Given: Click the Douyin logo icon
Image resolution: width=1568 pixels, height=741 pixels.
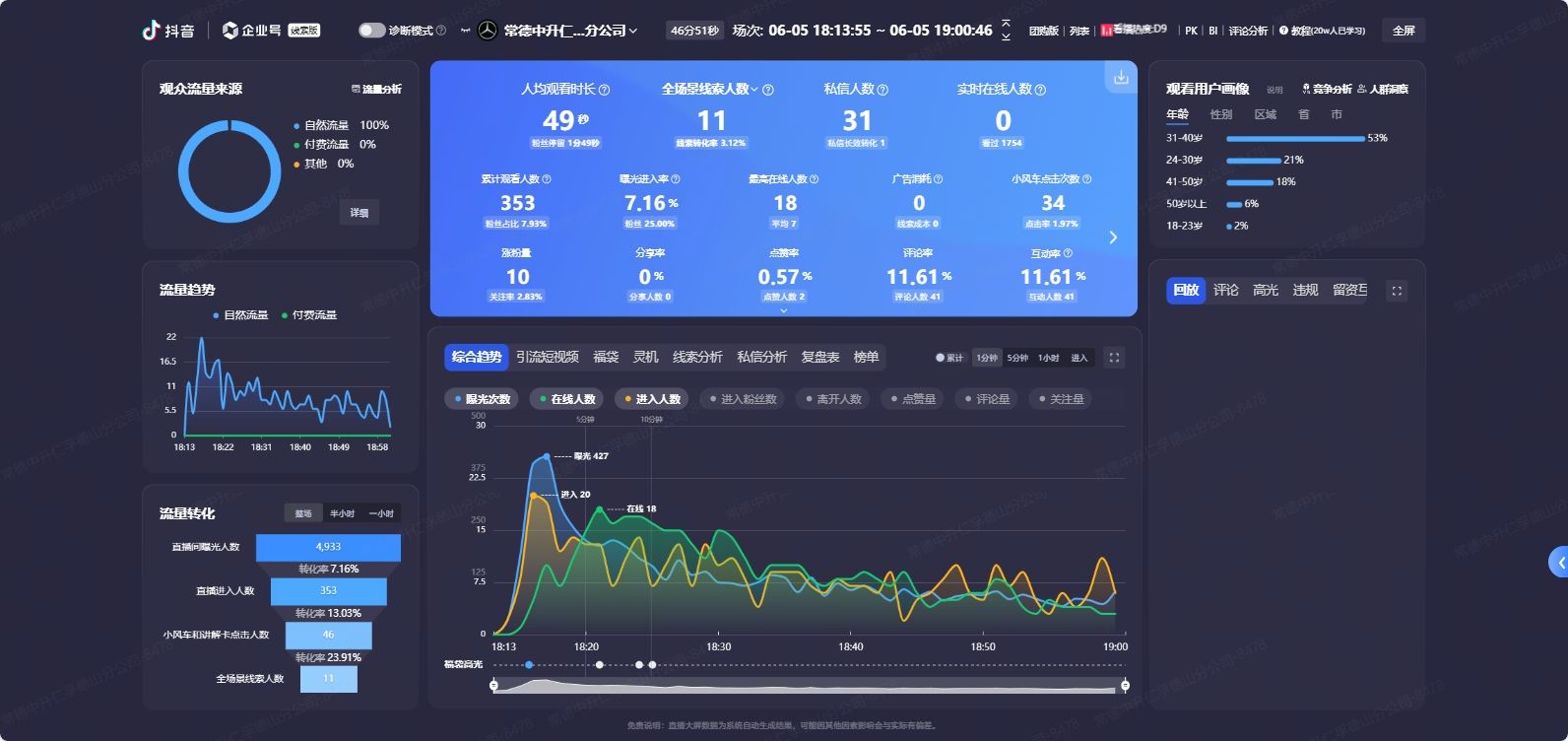Looking at the screenshot, I should tap(151, 31).
